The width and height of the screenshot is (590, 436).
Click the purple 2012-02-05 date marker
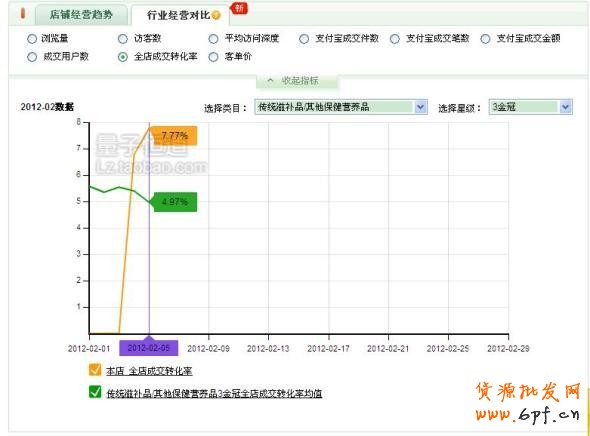tap(149, 348)
